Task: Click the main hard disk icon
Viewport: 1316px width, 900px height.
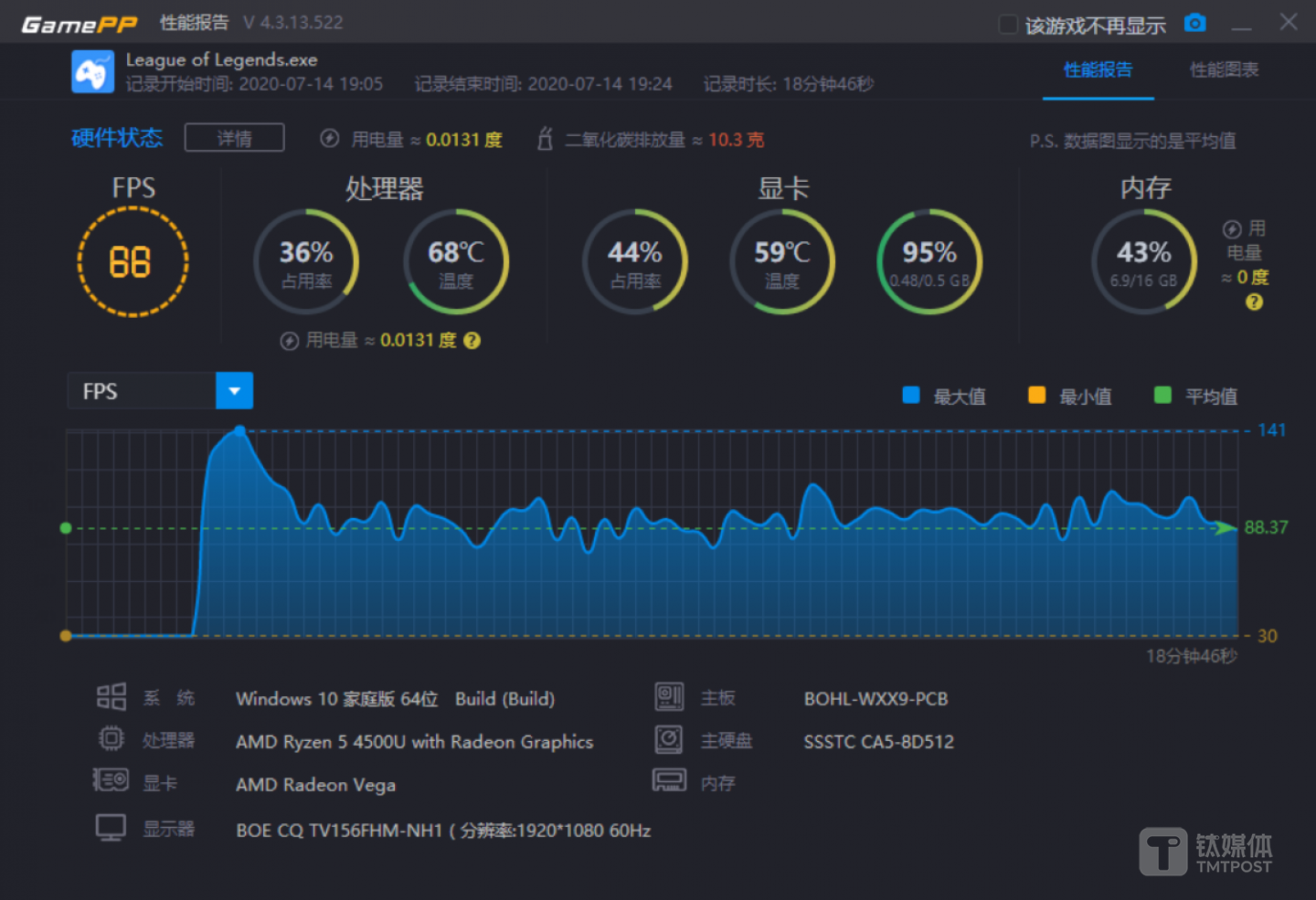Action: [x=669, y=740]
